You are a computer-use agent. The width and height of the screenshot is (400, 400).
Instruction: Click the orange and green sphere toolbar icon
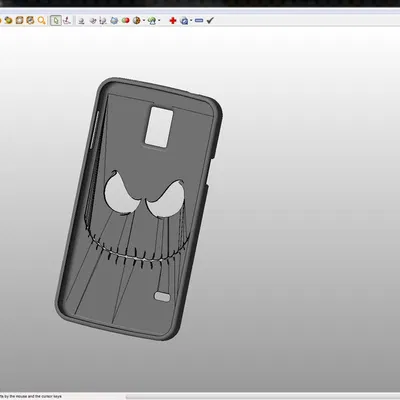click(8, 20)
